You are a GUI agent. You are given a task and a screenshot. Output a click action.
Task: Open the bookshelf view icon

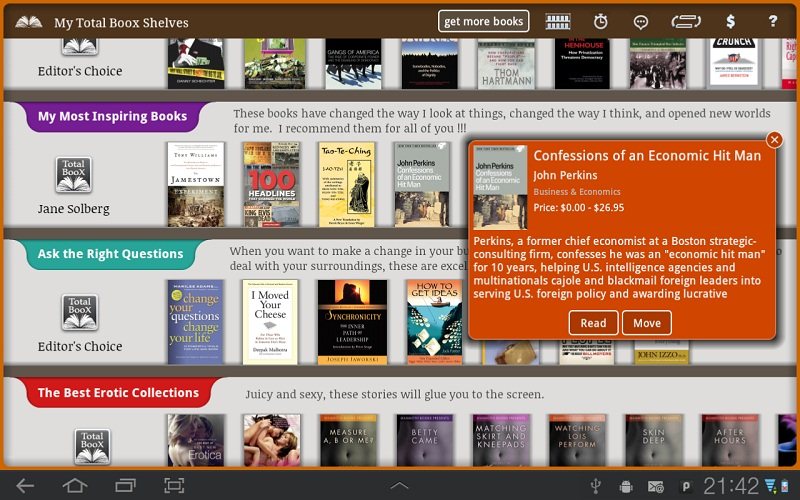pos(558,21)
